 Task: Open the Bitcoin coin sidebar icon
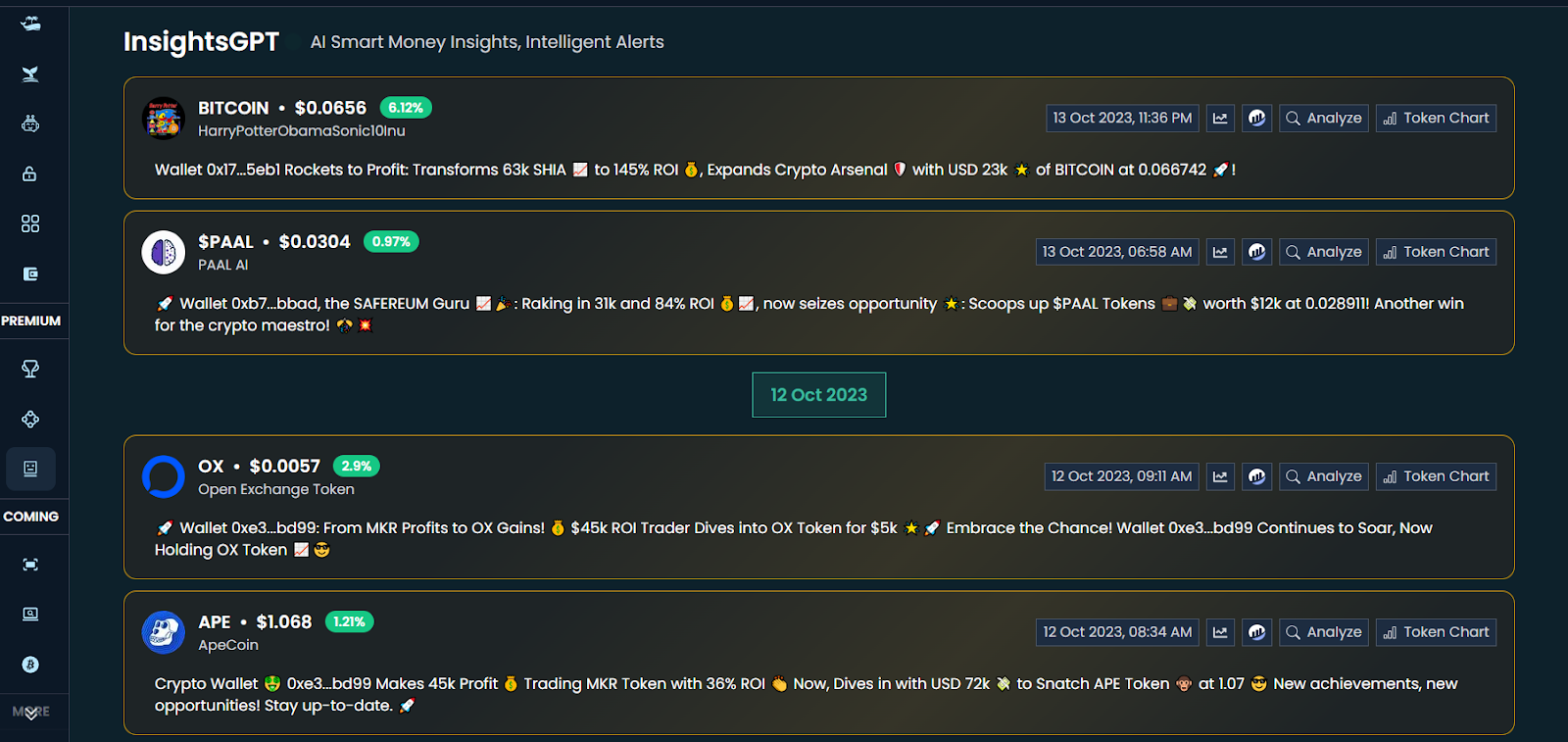[x=30, y=665]
